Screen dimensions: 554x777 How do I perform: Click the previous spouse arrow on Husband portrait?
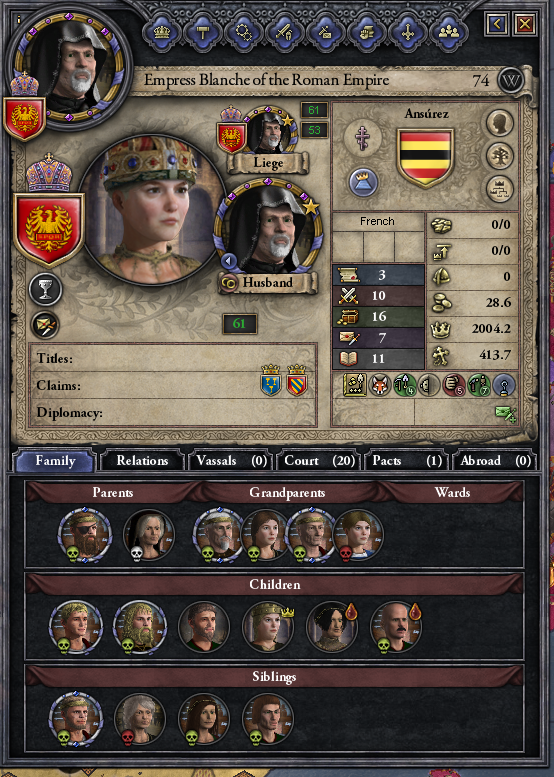click(228, 260)
